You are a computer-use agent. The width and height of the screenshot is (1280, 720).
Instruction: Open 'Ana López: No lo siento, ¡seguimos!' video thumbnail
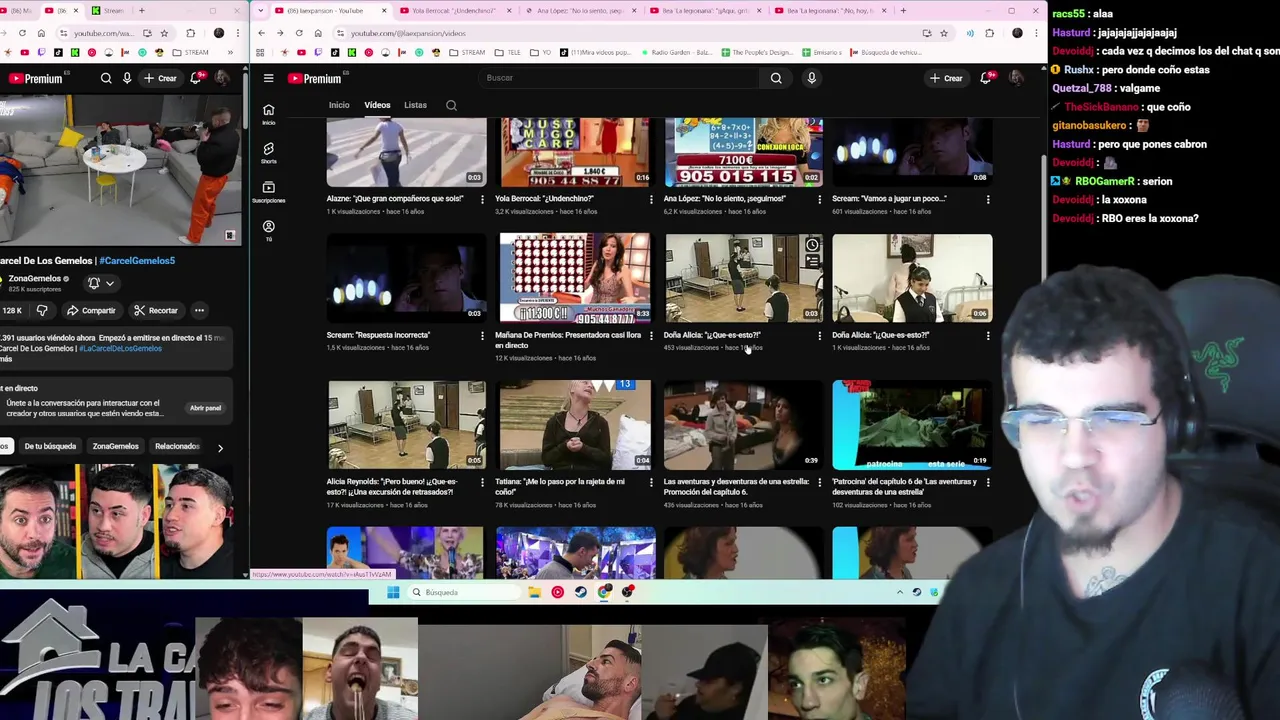click(x=744, y=151)
